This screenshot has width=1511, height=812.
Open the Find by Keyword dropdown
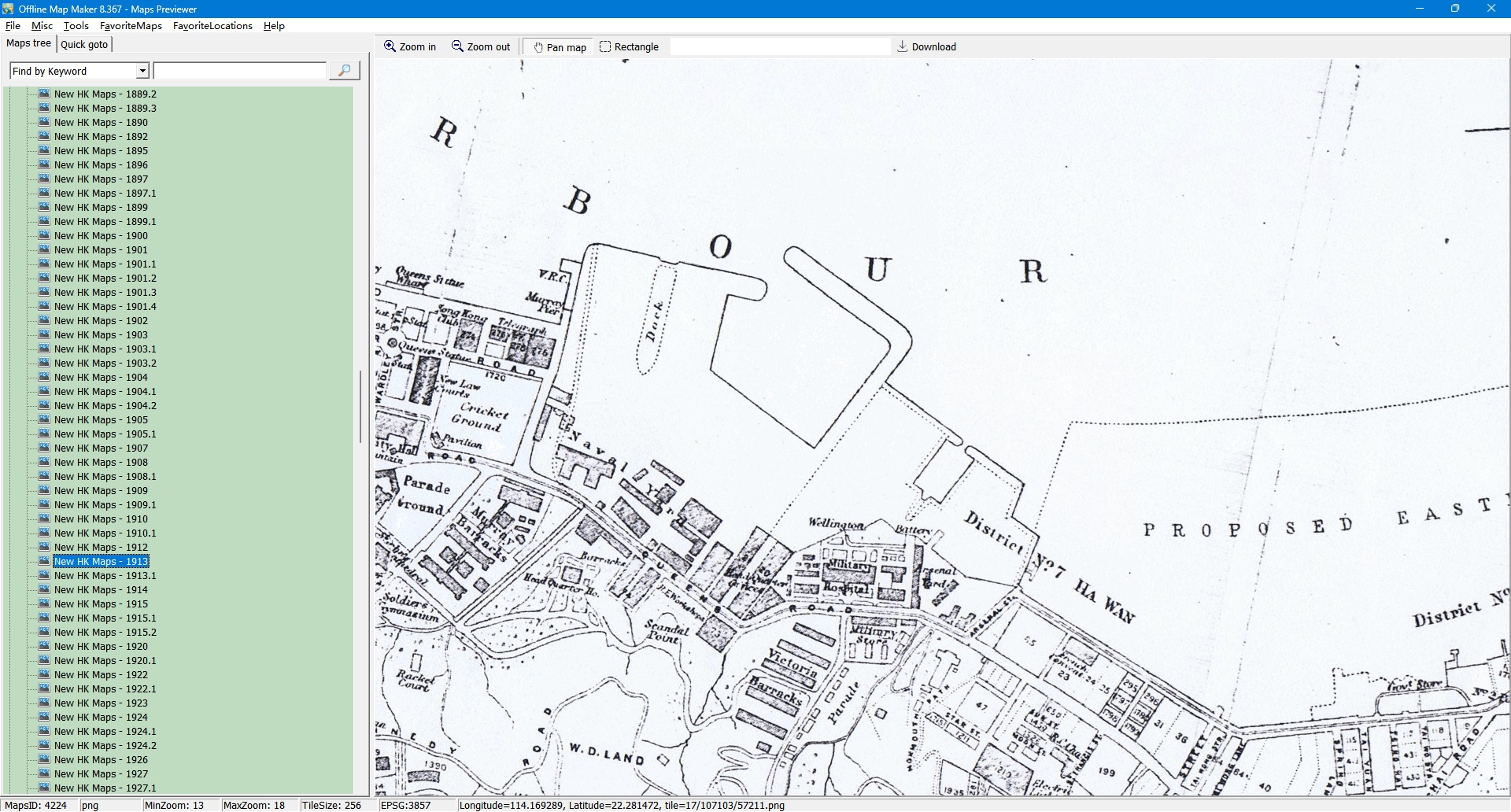click(x=142, y=71)
